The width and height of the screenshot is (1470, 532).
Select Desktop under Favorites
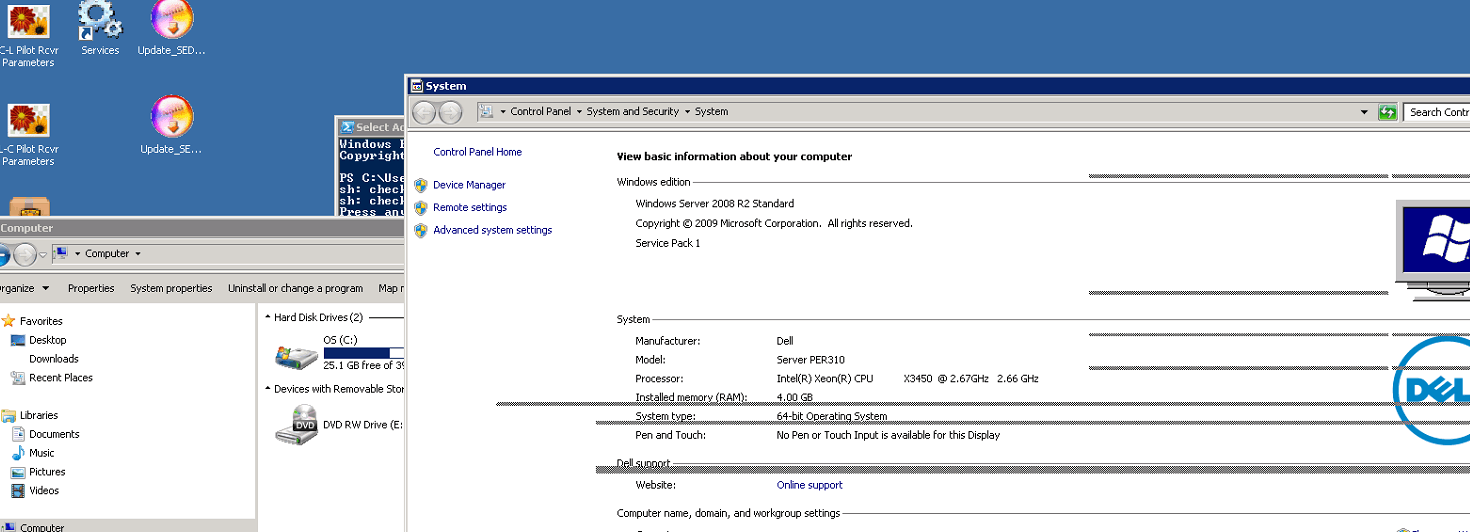(48, 340)
